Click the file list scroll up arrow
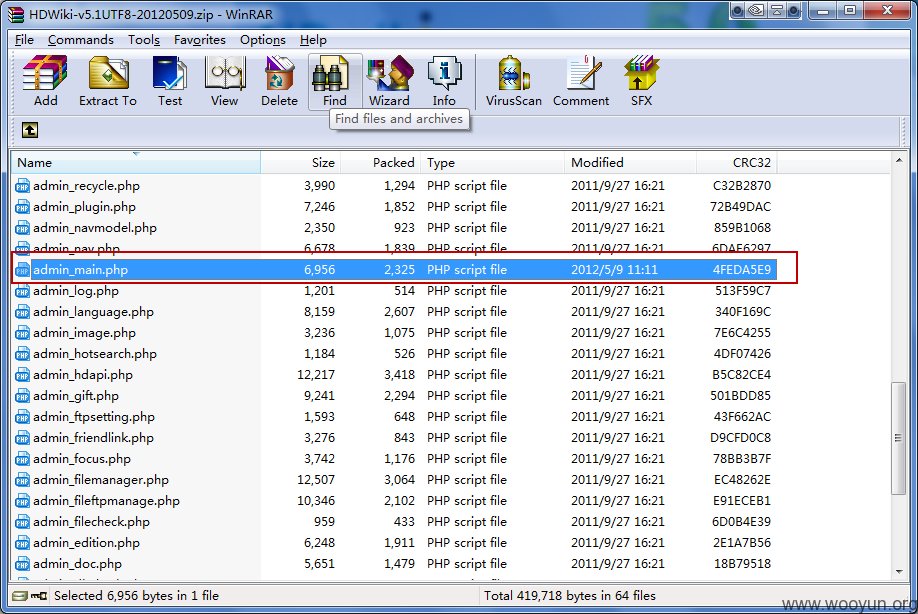The width and height of the screenshot is (918, 614). (x=899, y=160)
